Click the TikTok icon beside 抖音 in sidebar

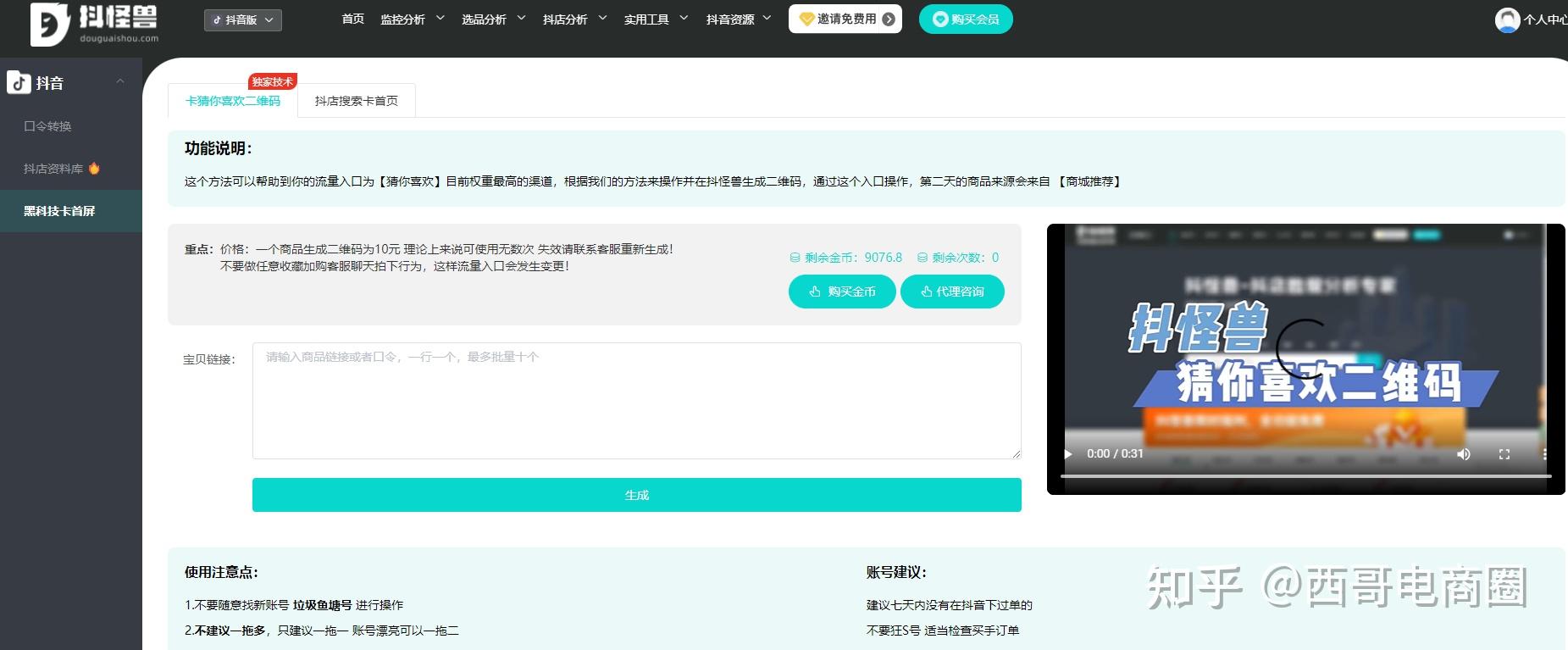[x=19, y=82]
